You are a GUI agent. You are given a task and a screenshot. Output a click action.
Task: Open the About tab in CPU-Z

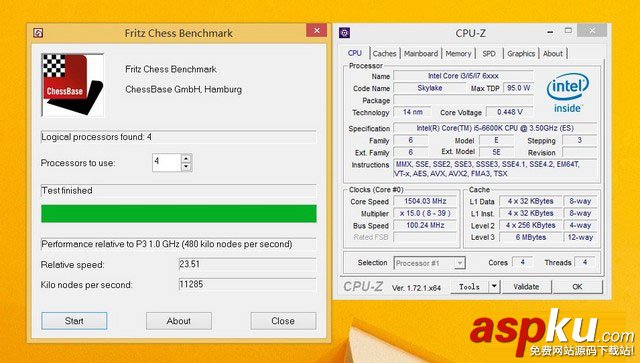[553, 53]
